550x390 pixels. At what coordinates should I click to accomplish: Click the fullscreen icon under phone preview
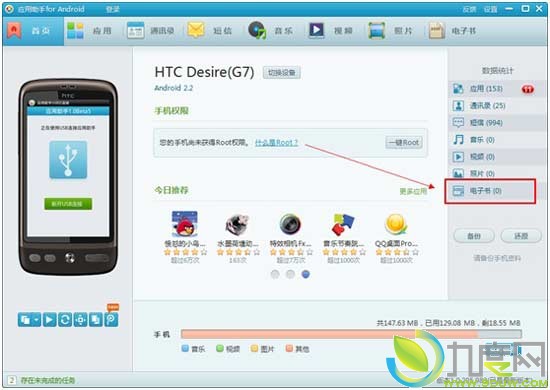click(x=80, y=320)
